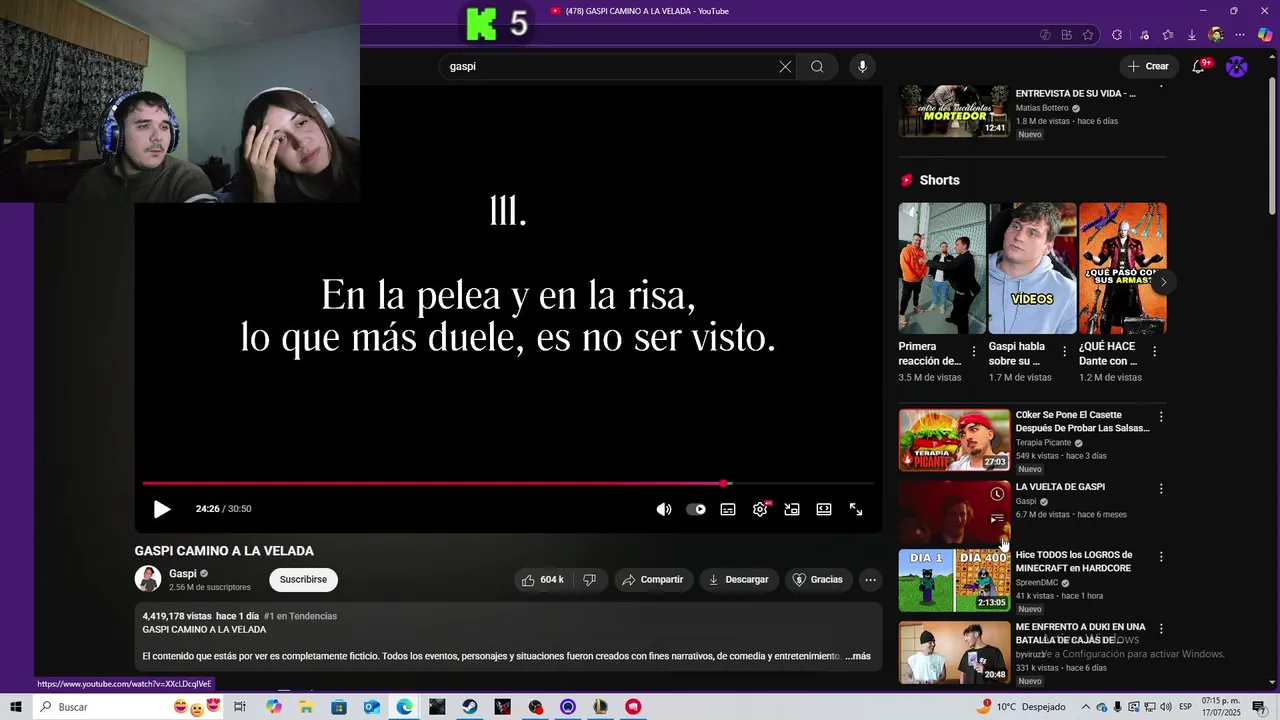Turn on subtitles in the player

coord(728,509)
